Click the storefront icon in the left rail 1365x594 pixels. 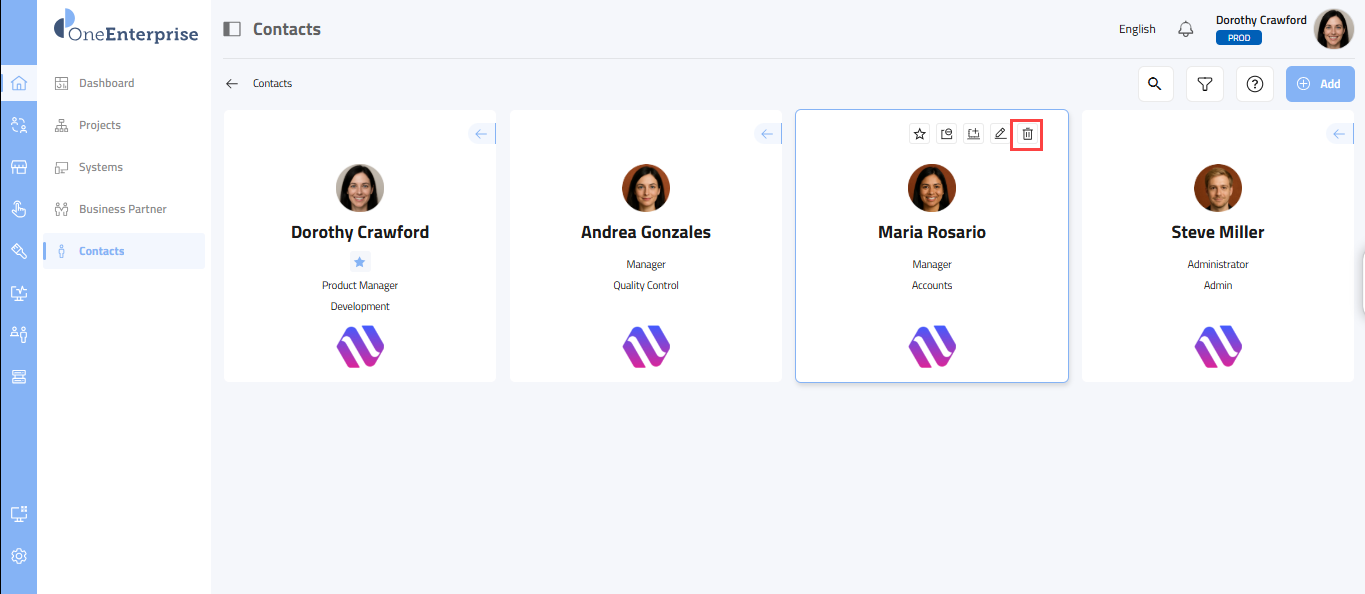18,167
